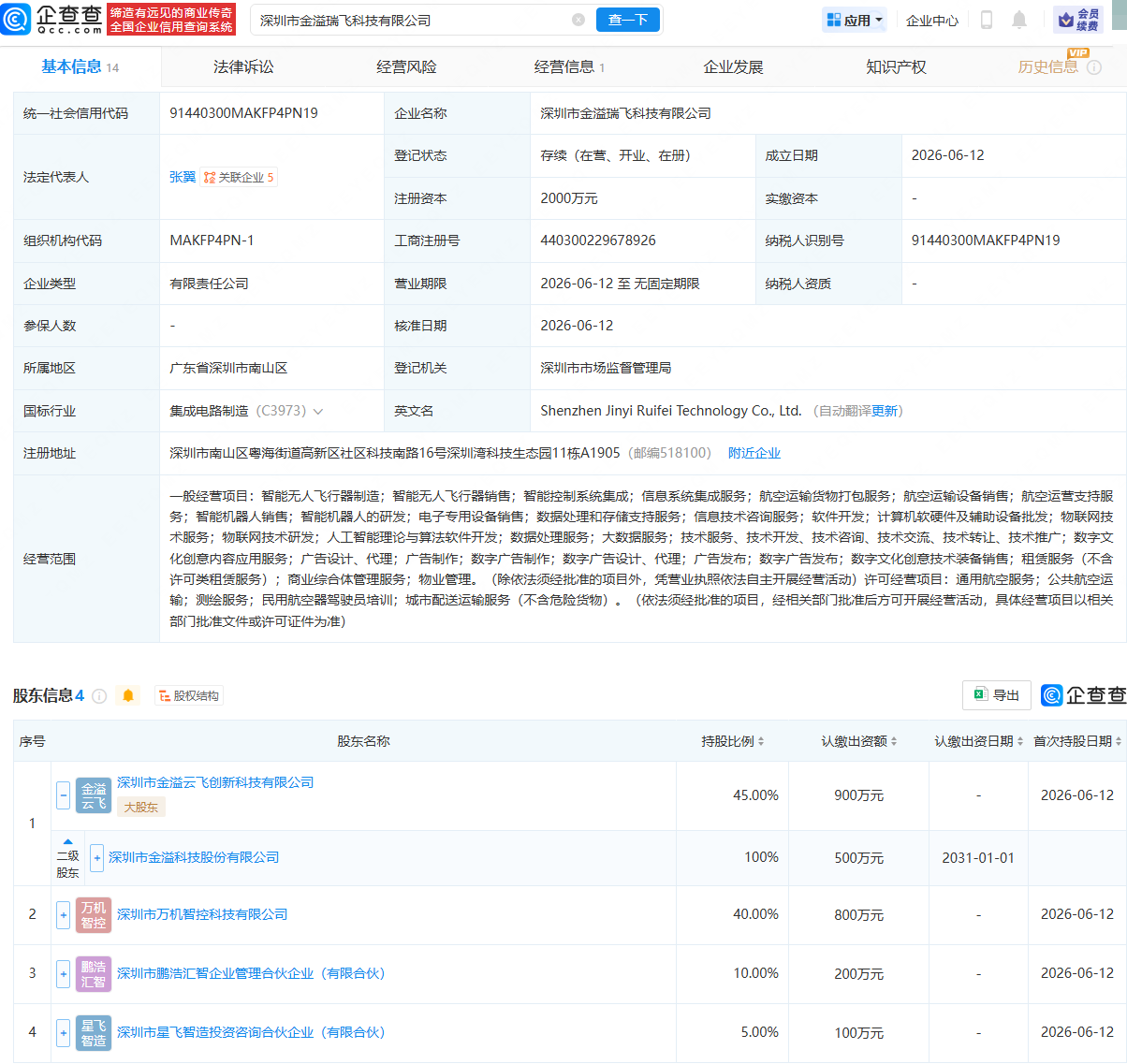Click the 查一下 search button

pos(628,20)
